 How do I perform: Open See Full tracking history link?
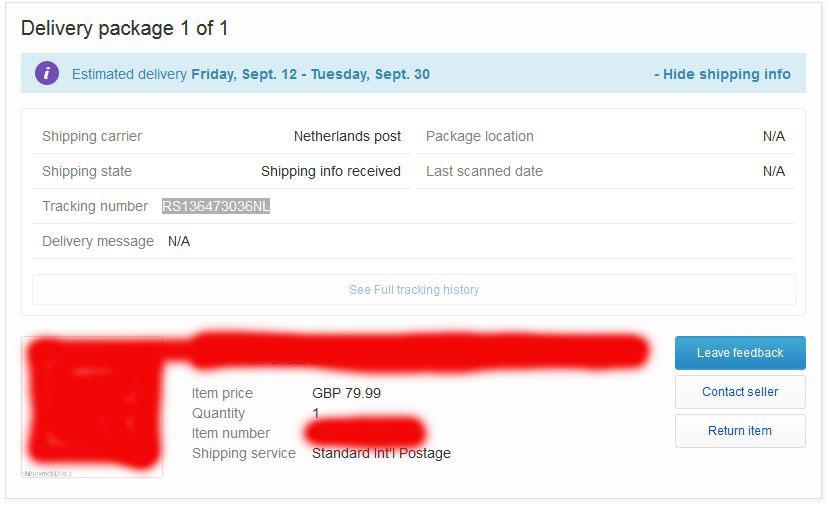(414, 290)
